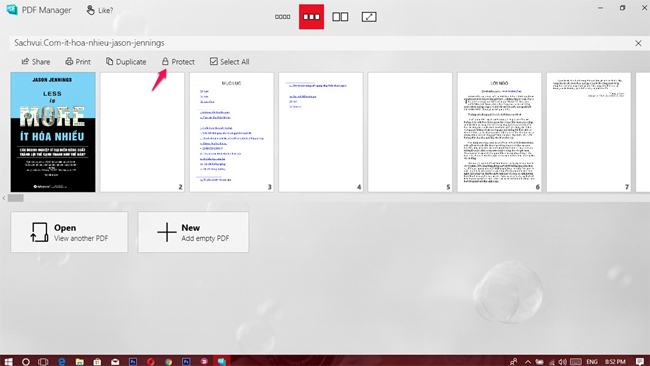Open People icon in system tray

point(514,361)
